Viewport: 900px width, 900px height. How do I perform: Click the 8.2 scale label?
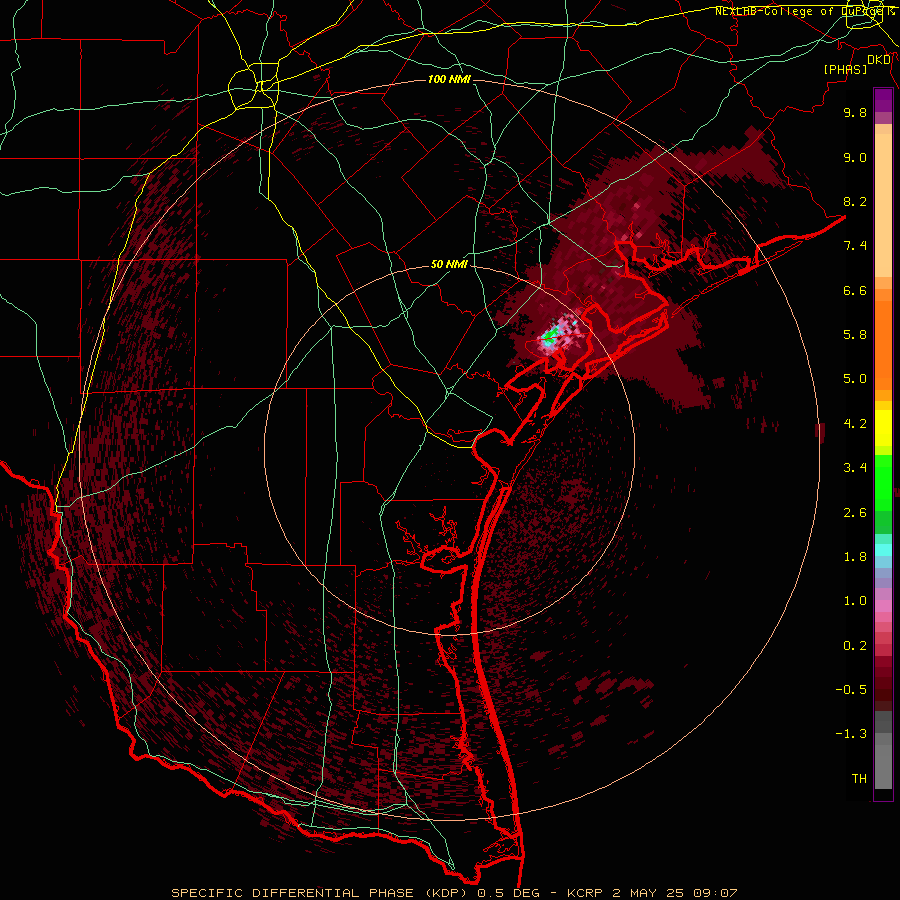click(855, 201)
